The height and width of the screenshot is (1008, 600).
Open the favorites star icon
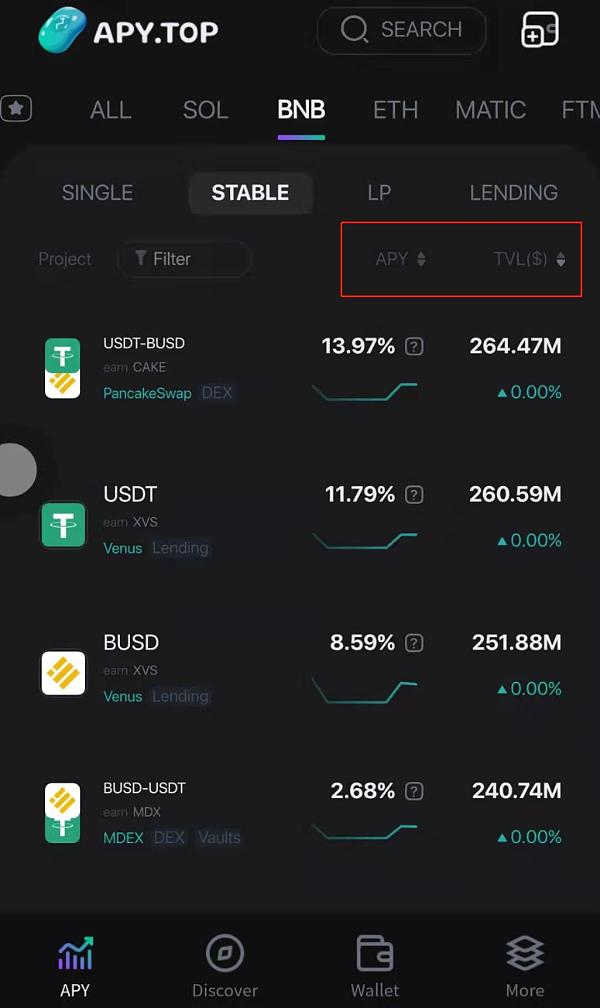pyautogui.click(x=16, y=108)
